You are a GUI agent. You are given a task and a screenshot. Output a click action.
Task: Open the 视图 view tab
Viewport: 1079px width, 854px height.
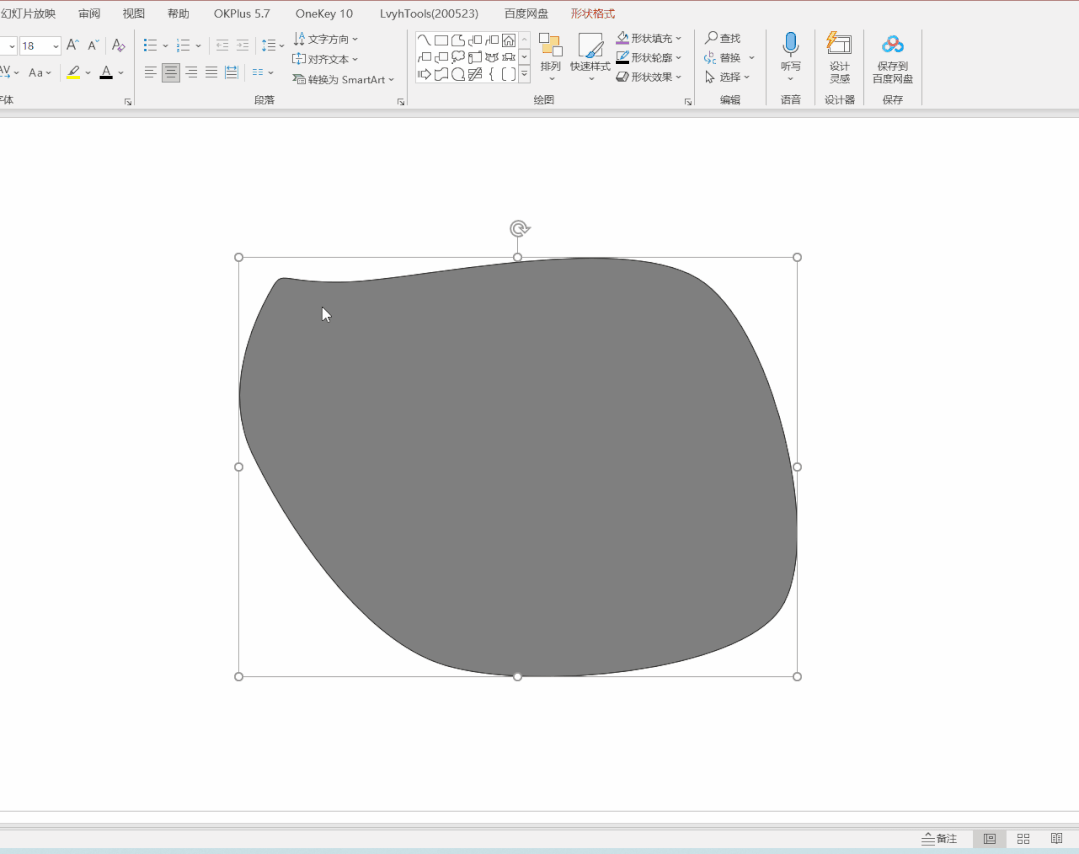pos(133,14)
